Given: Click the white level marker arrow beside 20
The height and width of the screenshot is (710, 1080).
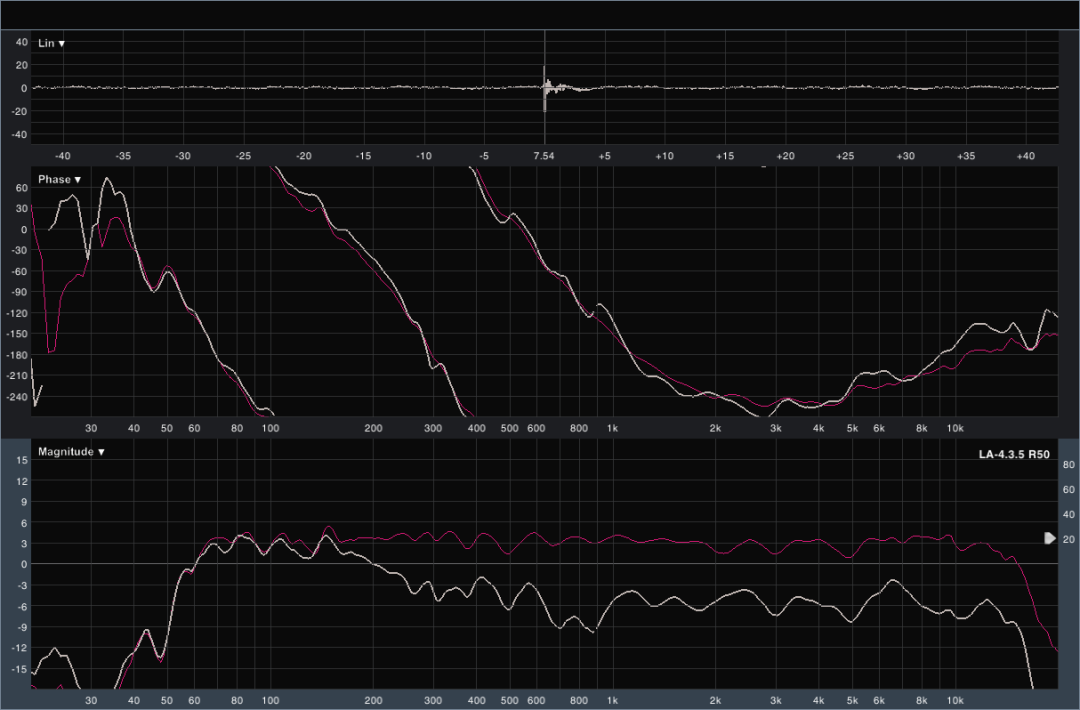Looking at the screenshot, I should [x=1050, y=538].
